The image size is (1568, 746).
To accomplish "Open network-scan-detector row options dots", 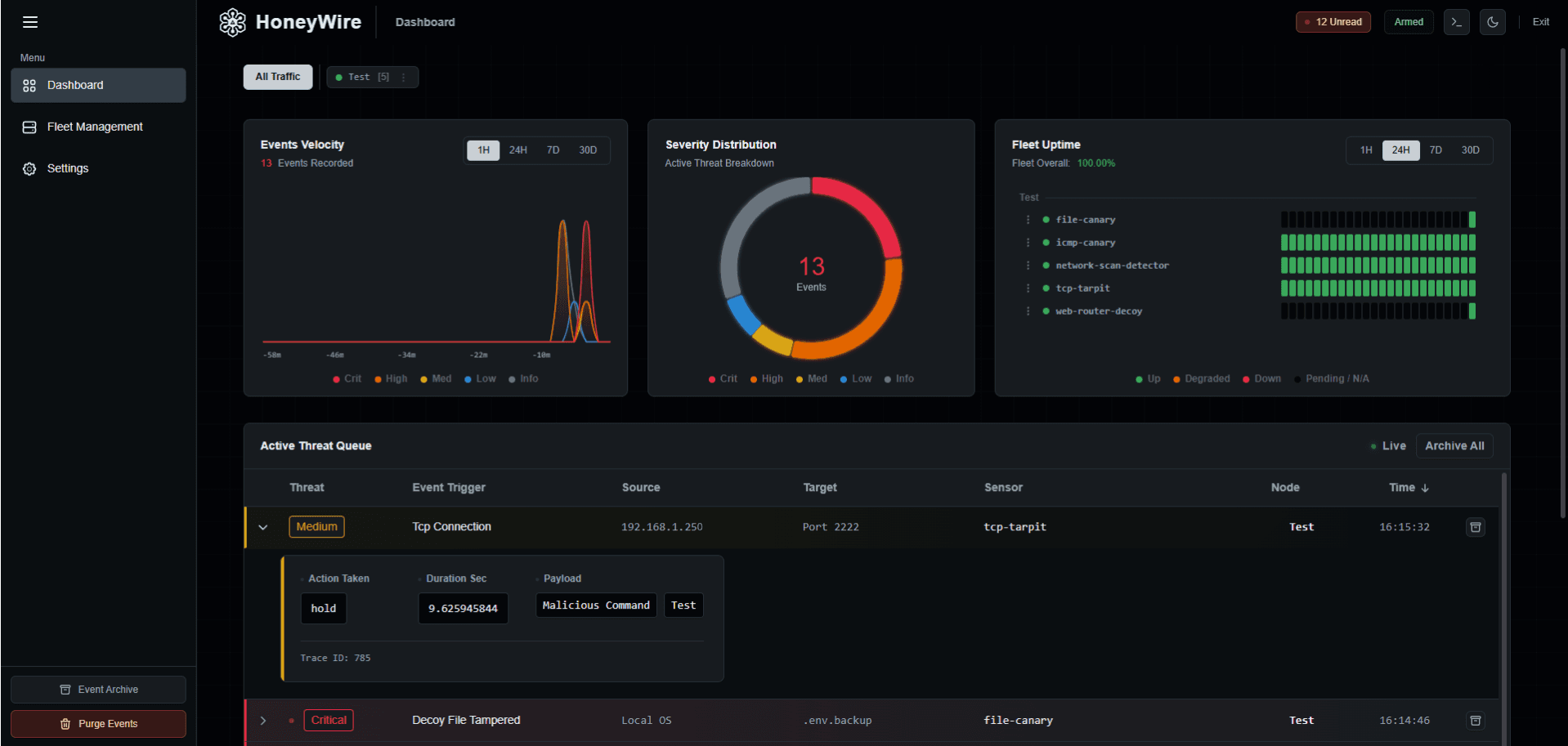I will point(1028,266).
